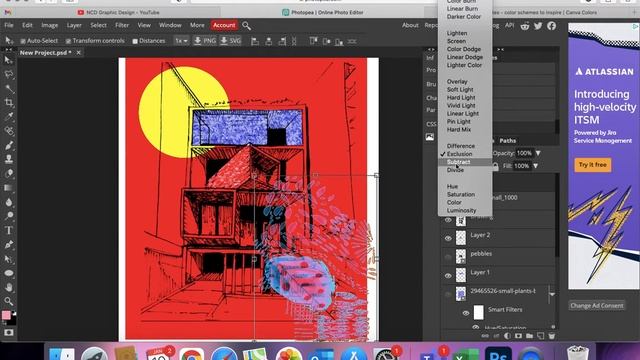
Task: Select the Move tool in toolbar
Action: coord(9,60)
